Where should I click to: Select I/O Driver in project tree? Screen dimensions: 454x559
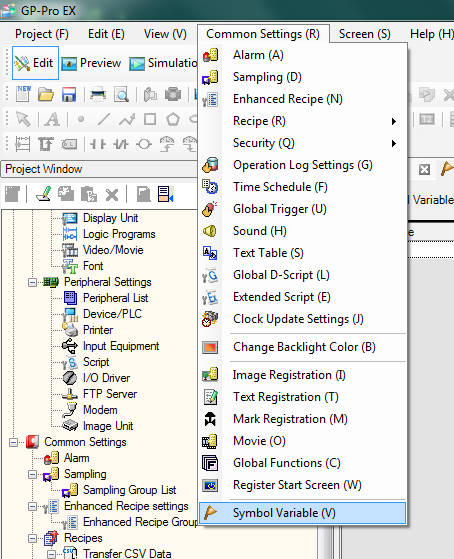pos(106,378)
